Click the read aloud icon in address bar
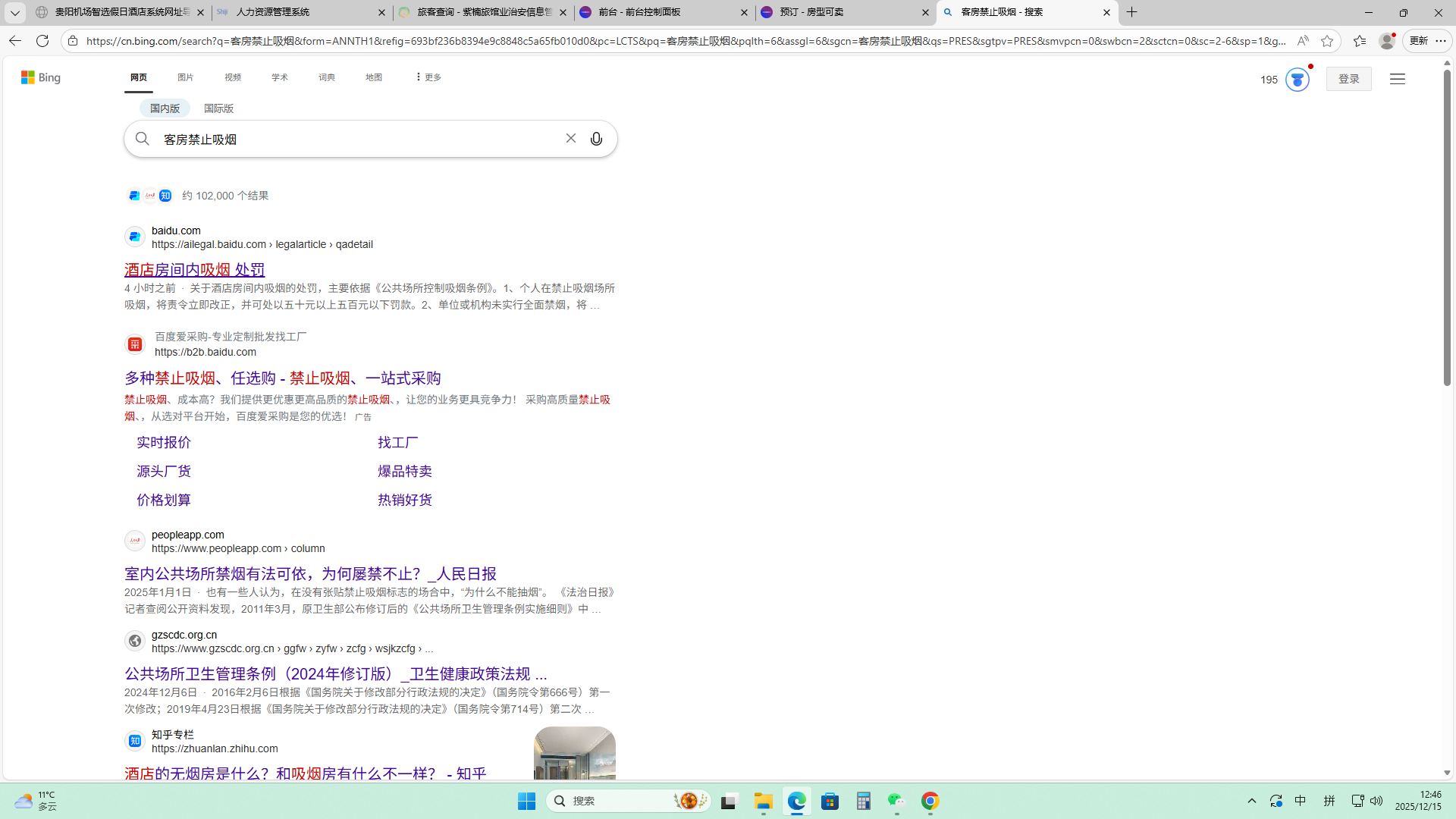 pos(1302,41)
